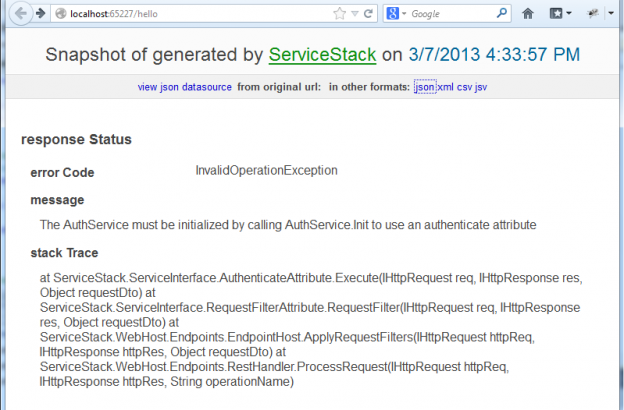624x410 pixels.
Task: Open the ServiceStack link in the heading
Action: pyautogui.click(x=322, y=55)
